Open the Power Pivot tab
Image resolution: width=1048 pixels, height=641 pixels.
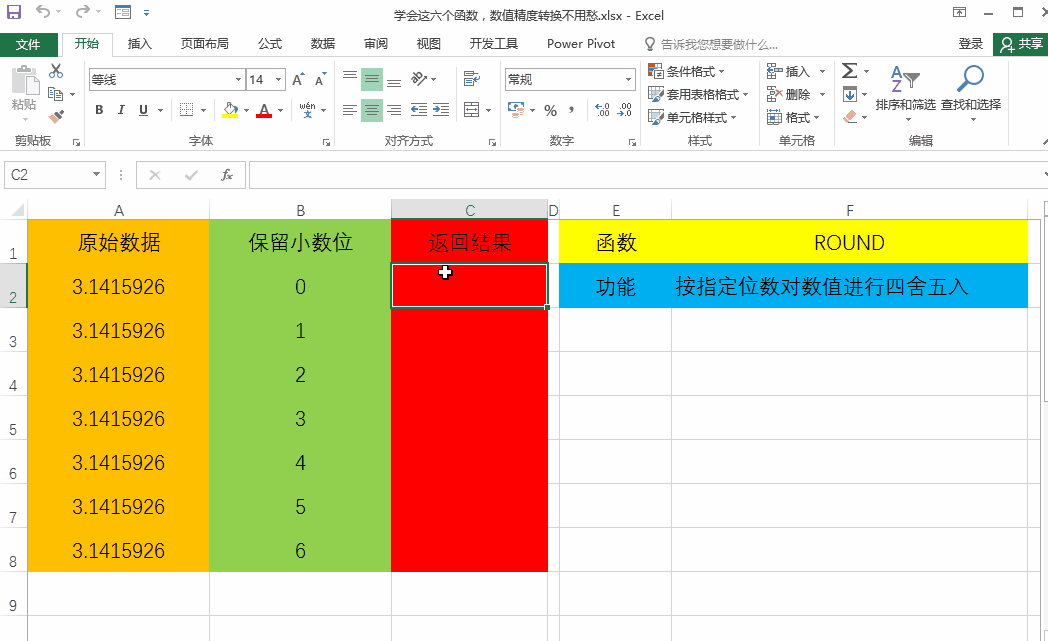[580, 44]
